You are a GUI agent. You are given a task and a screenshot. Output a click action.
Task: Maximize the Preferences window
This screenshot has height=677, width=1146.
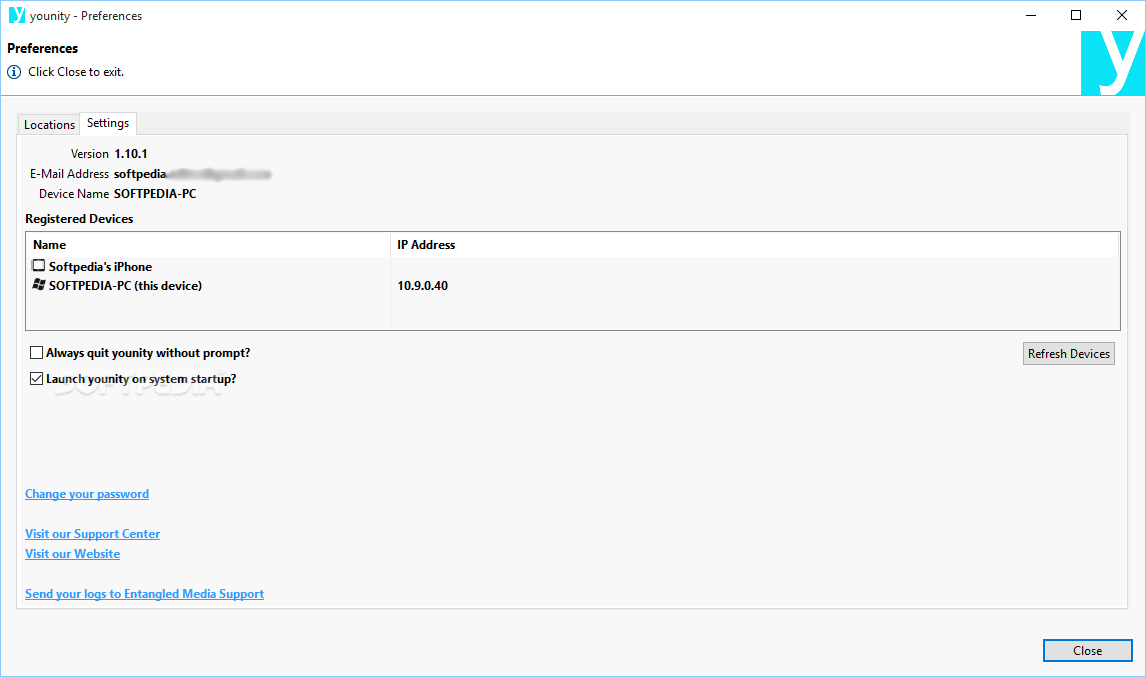1076,15
